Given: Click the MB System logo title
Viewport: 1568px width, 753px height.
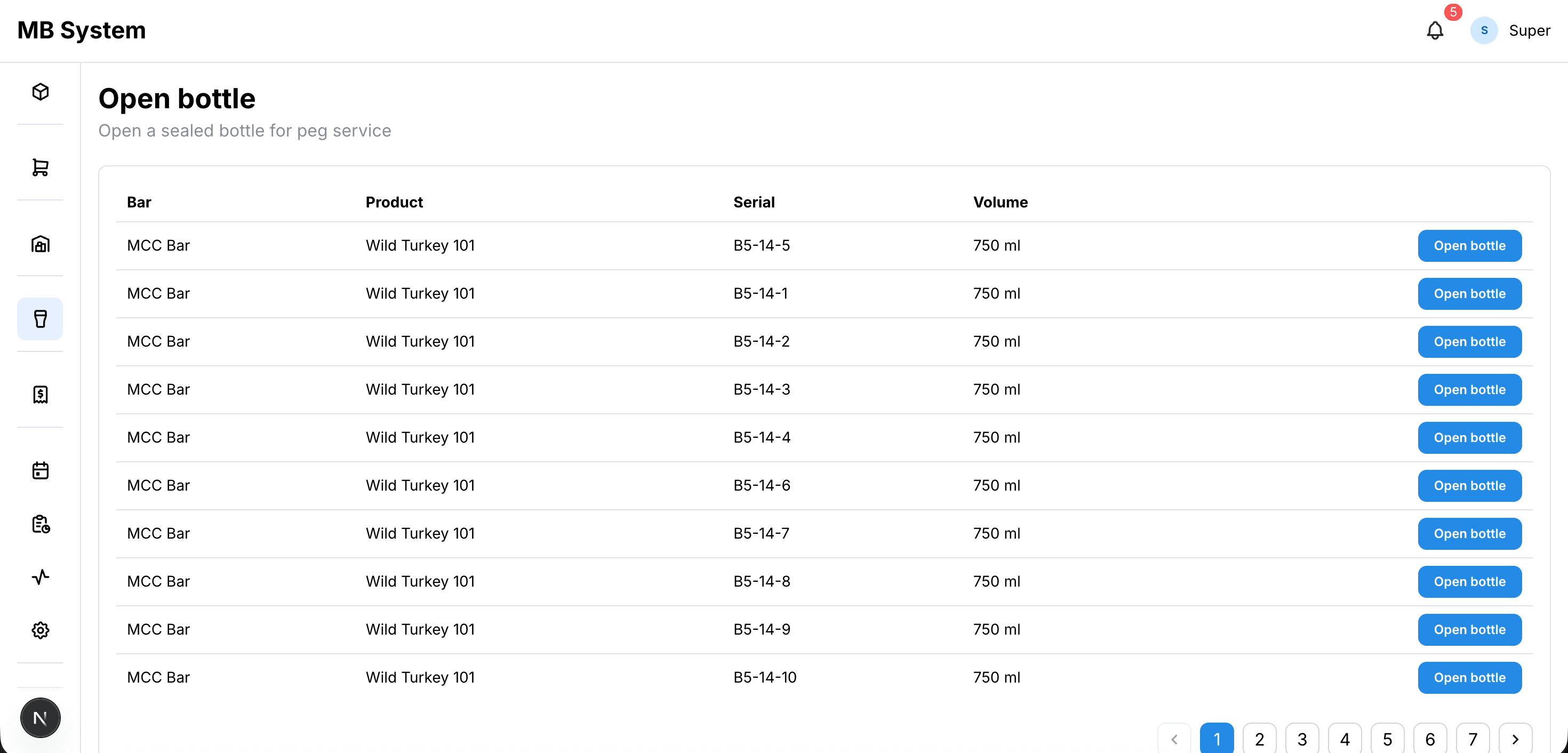Looking at the screenshot, I should pyautogui.click(x=82, y=30).
